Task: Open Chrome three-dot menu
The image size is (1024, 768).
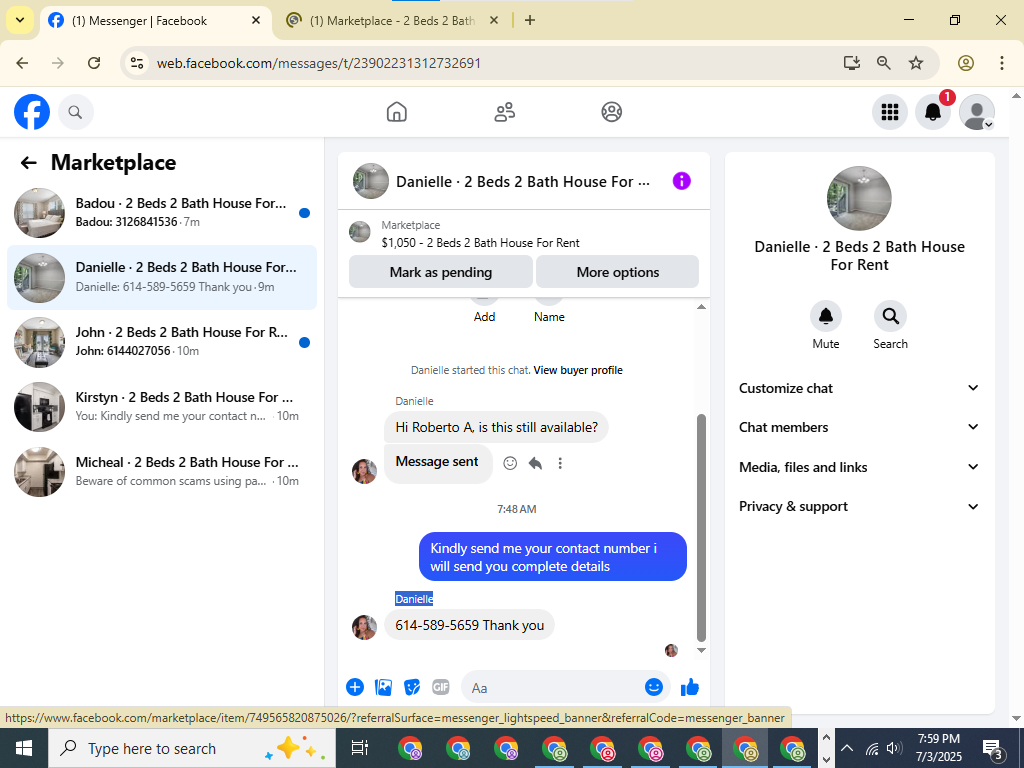Action: (x=1002, y=63)
